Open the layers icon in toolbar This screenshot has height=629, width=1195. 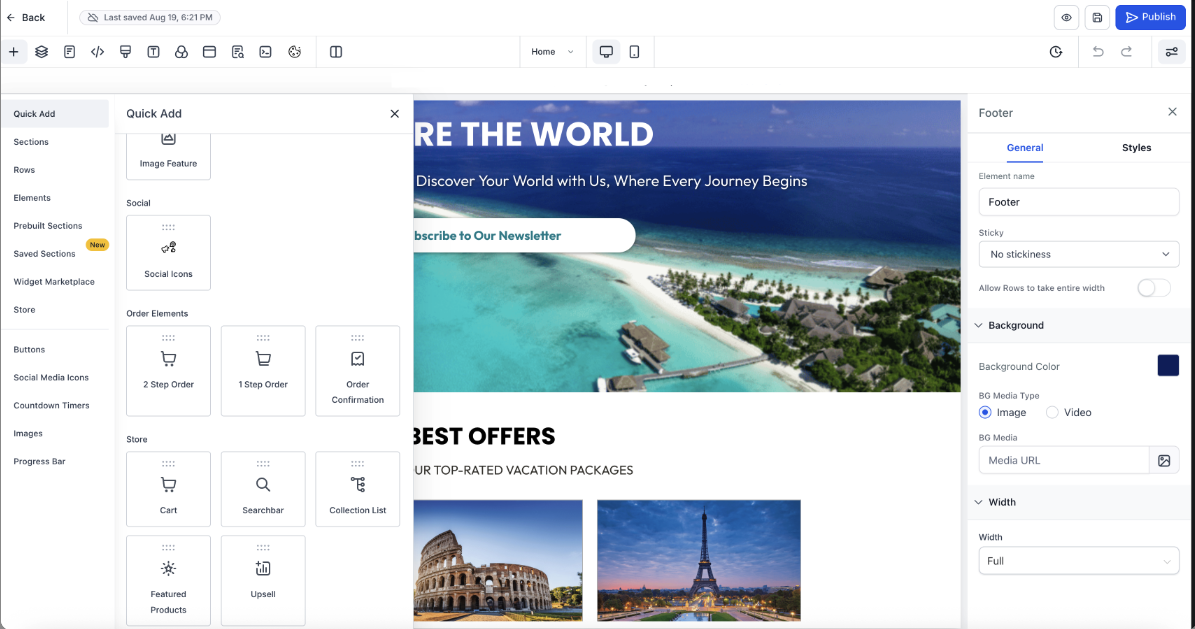41,52
